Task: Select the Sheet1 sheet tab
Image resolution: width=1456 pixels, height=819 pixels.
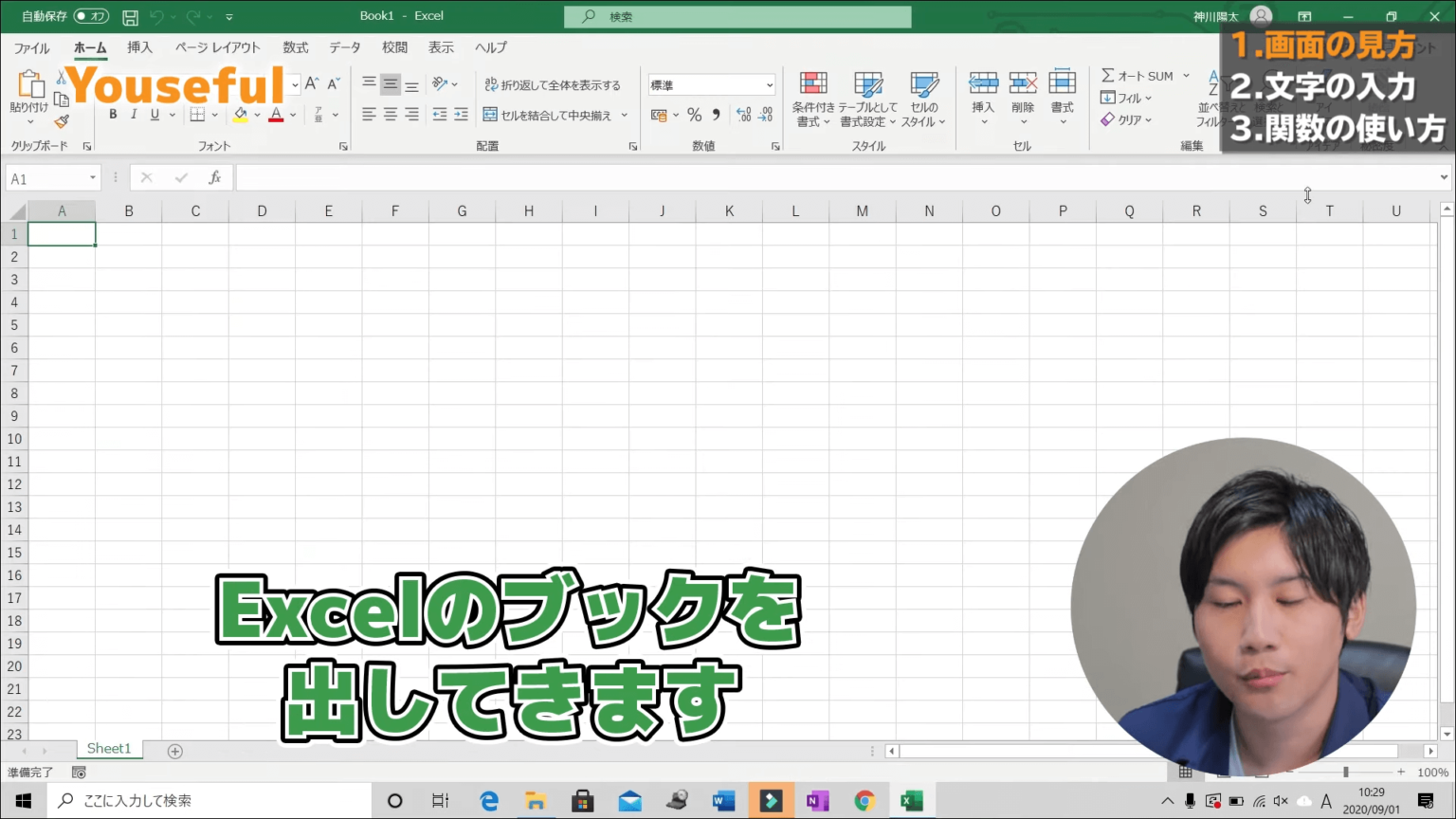Action: tap(109, 748)
